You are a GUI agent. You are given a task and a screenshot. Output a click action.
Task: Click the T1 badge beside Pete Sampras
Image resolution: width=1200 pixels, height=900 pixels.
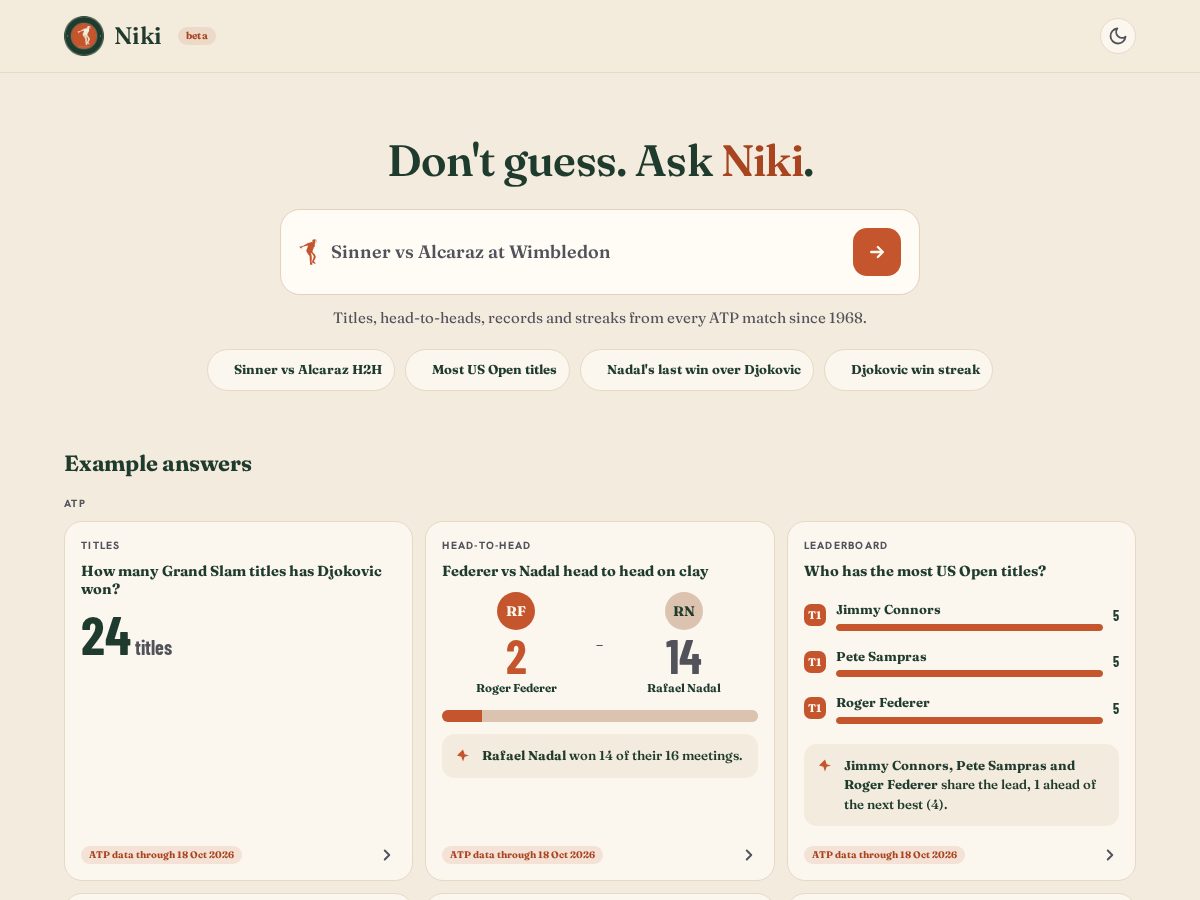tap(815, 662)
